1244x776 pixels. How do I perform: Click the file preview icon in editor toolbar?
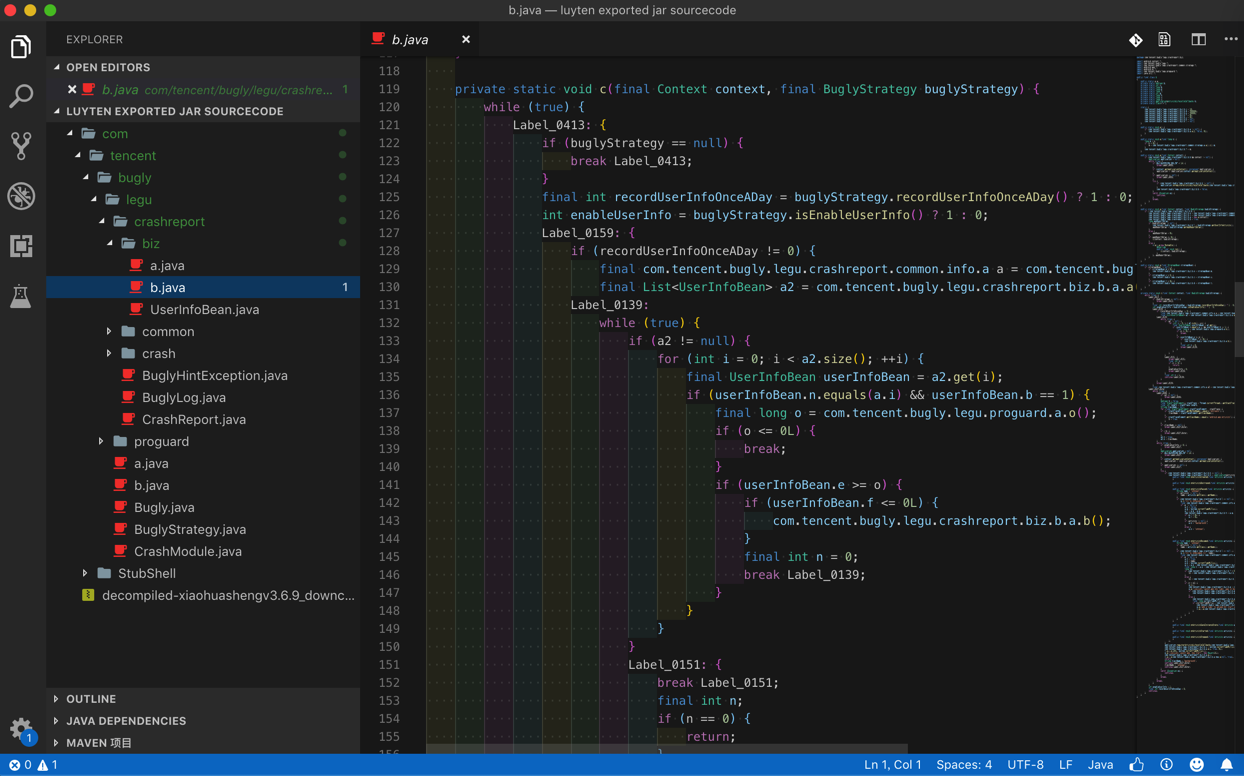1165,40
